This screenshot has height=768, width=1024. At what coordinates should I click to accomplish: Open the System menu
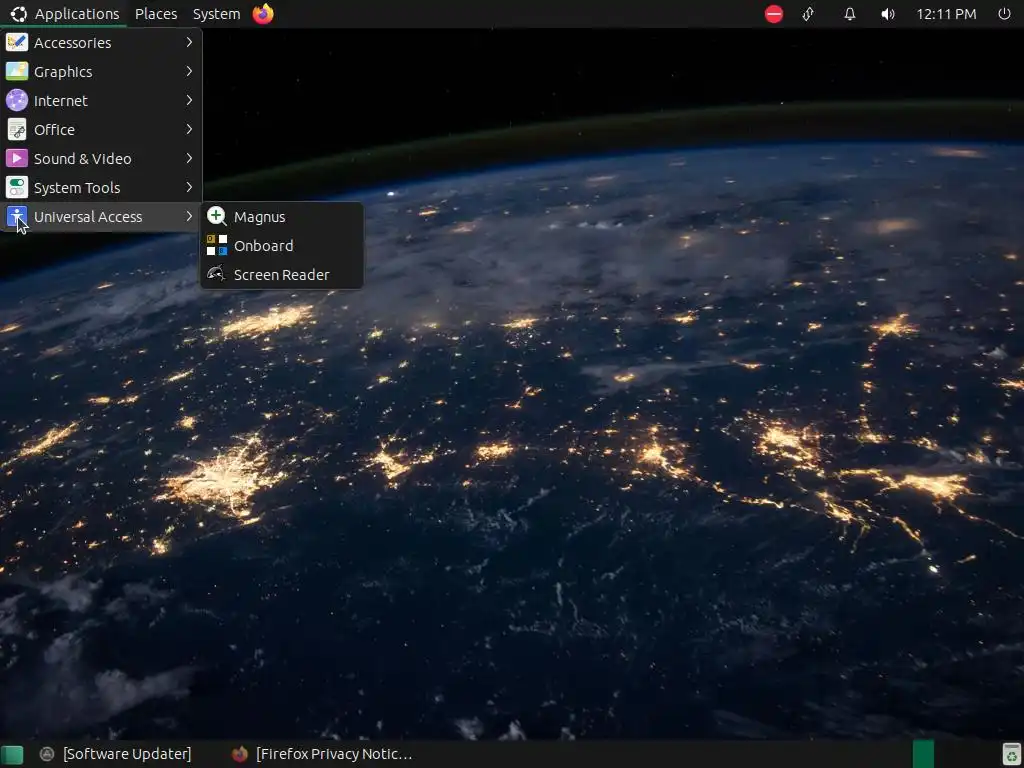click(216, 14)
